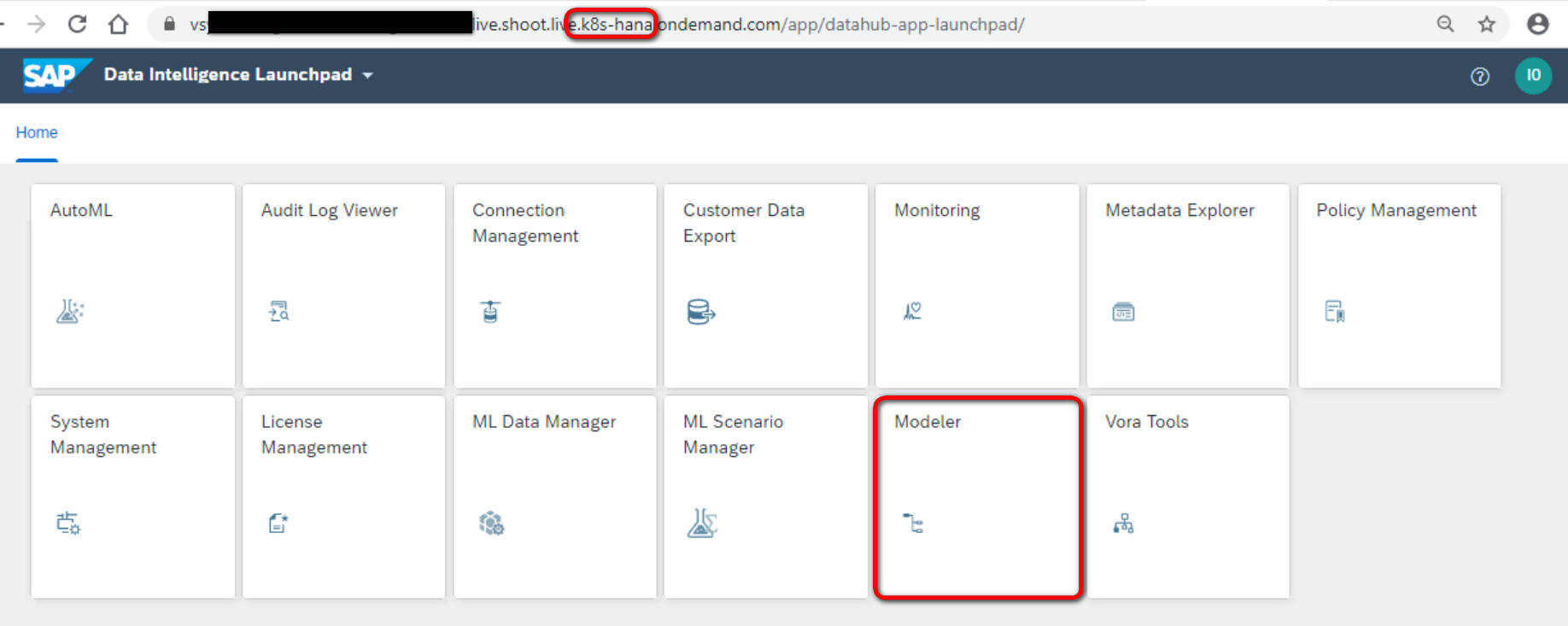Open the Policy Management tile
The height and width of the screenshot is (626, 1568).
click(1399, 285)
